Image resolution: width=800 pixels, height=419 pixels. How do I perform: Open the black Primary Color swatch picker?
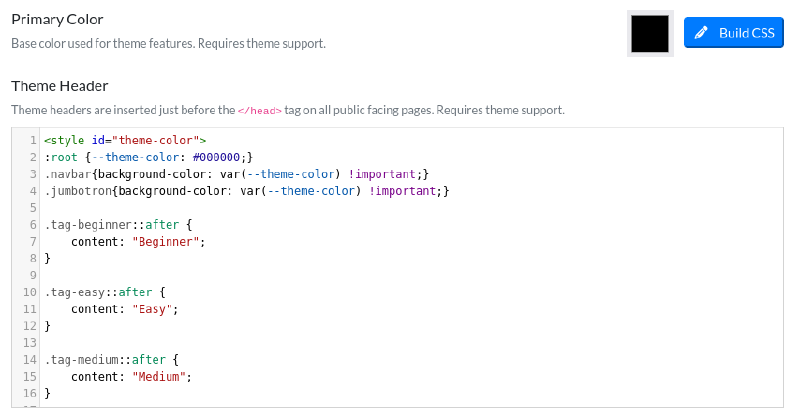(x=649, y=33)
